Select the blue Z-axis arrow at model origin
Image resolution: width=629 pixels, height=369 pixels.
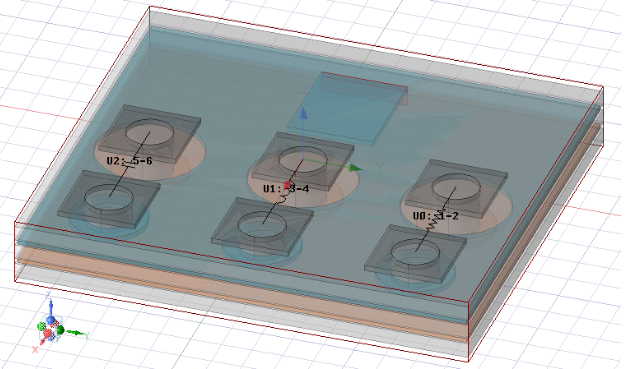click(304, 114)
